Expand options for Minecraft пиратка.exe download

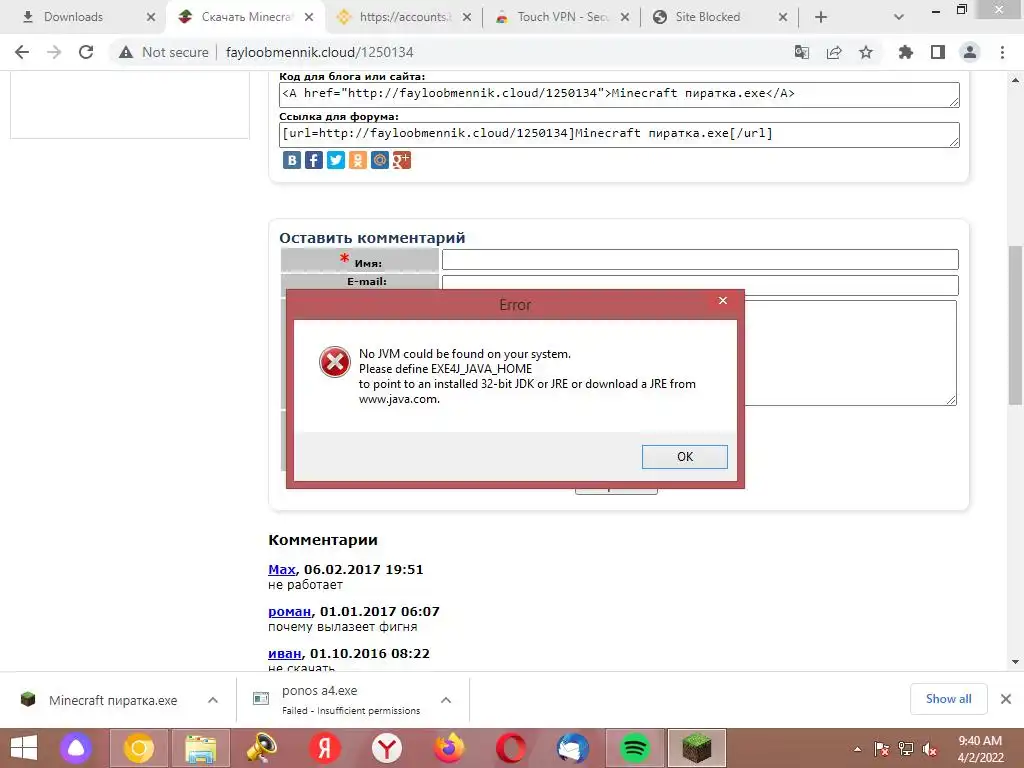tap(213, 700)
